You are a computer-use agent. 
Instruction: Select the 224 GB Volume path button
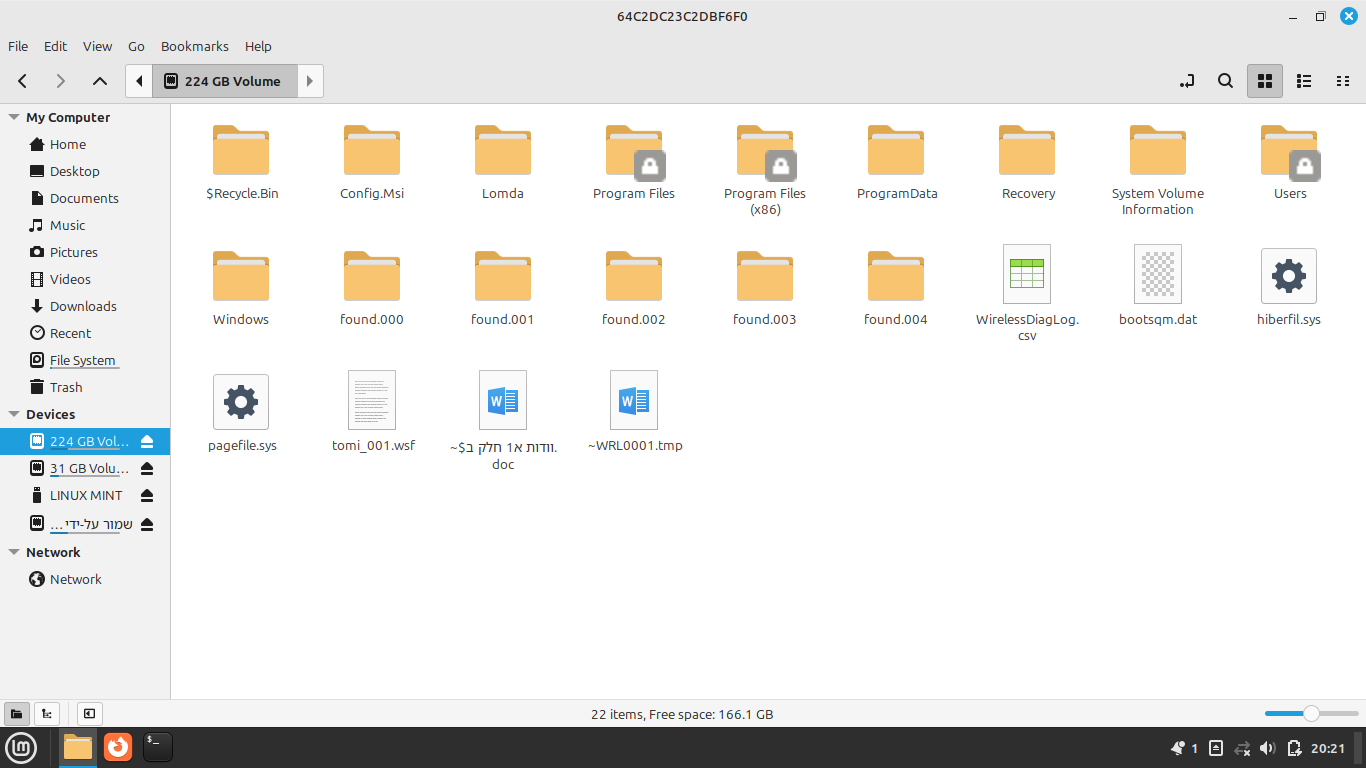pos(225,81)
